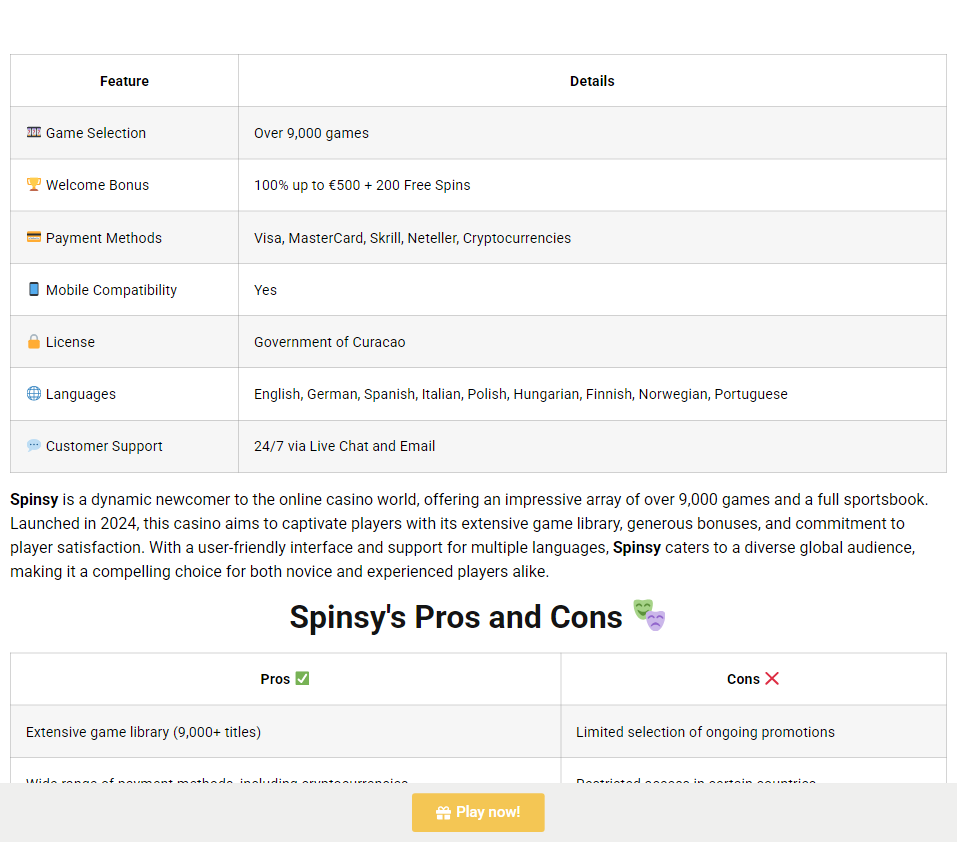
Task: Click the "Pros" column header text
Action: click(x=275, y=679)
